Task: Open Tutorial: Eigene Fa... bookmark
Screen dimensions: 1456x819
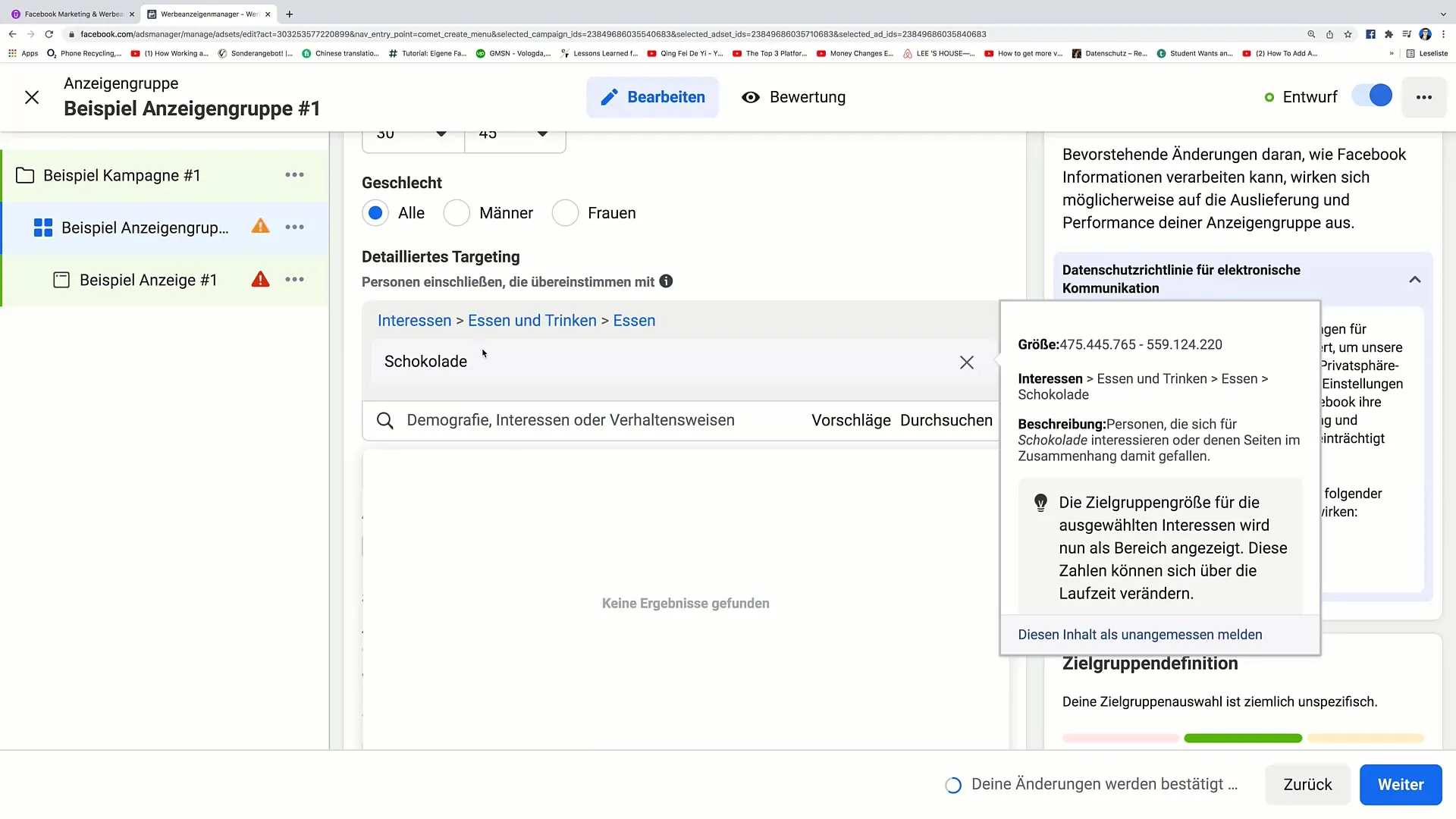Action: point(428,53)
